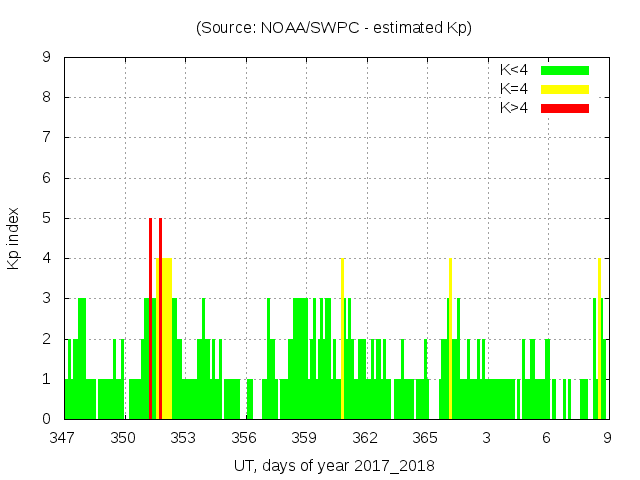Click the green K<4 legend swatch
The image size is (640, 480).
coord(565,70)
